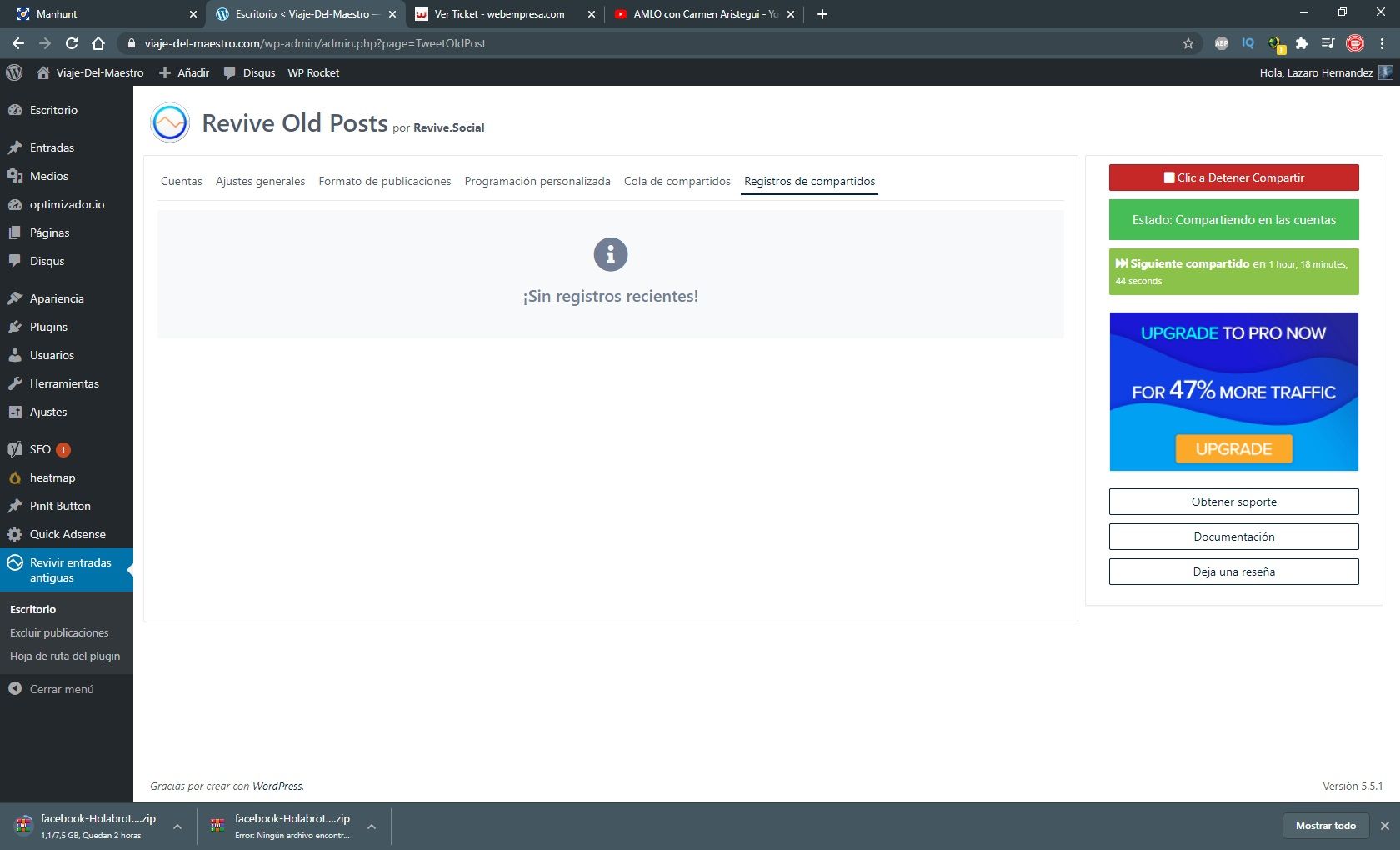Expand options for failed facebook-Holabrot zip download
This screenshot has height=850, width=1400.
click(372, 827)
